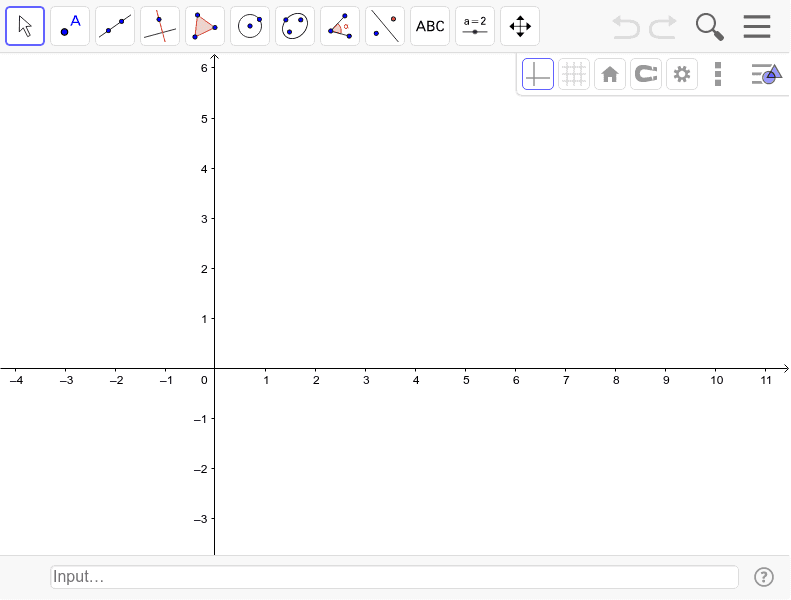The height and width of the screenshot is (600, 791).
Task: Open the three-dots more options
Action: tap(718, 74)
